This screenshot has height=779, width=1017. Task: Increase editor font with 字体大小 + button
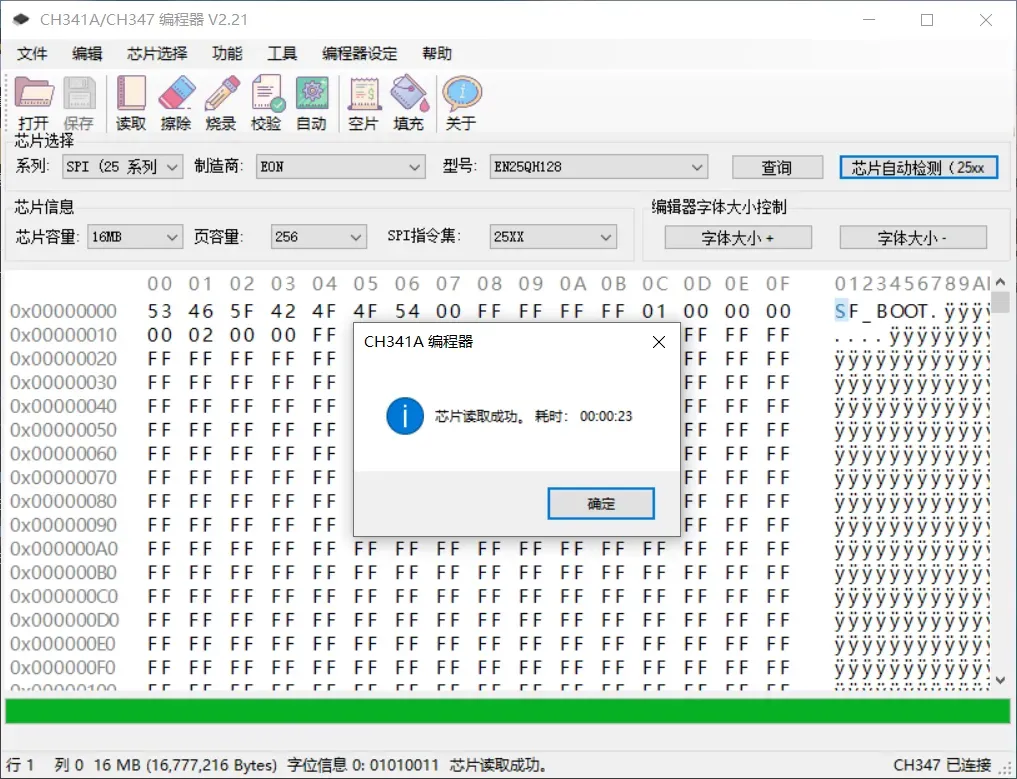pyautogui.click(x=738, y=237)
